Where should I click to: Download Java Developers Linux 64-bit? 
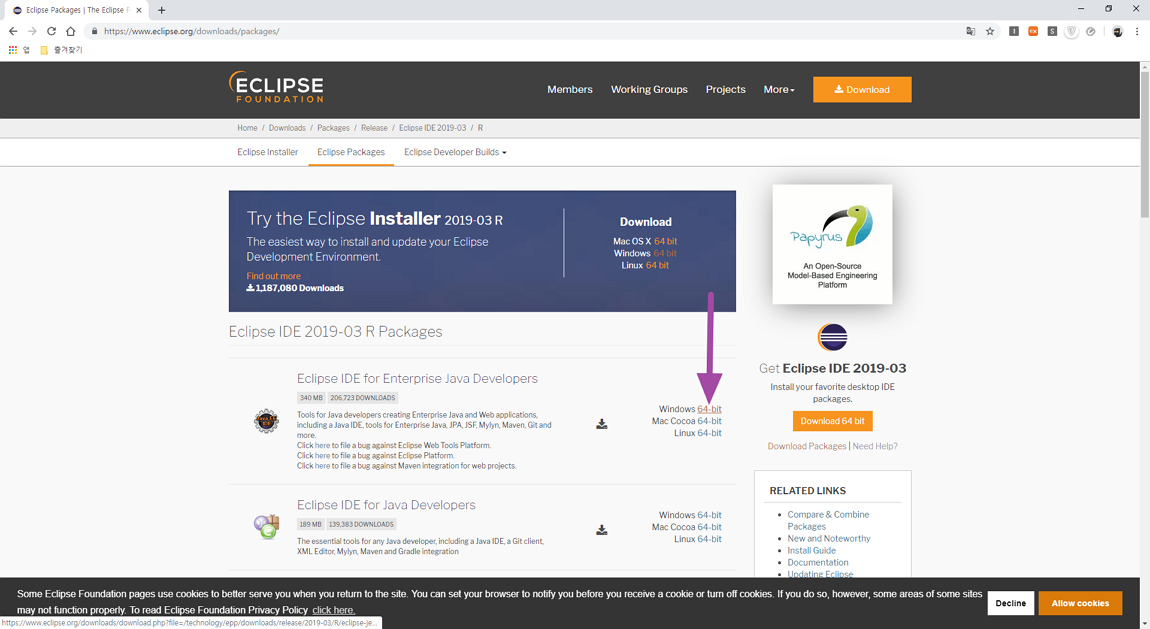pos(709,539)
